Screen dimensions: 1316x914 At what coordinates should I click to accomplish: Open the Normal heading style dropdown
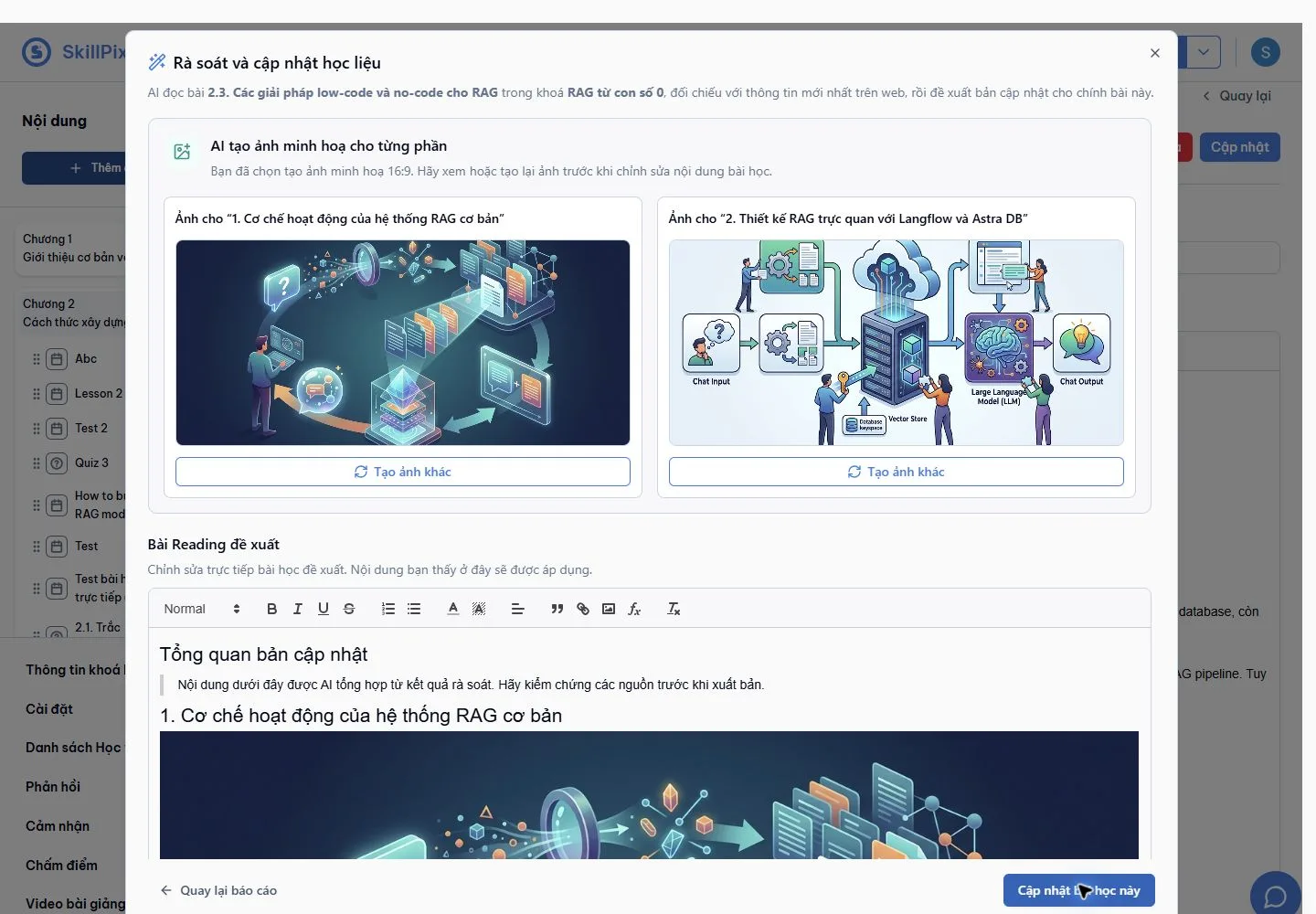202,609
